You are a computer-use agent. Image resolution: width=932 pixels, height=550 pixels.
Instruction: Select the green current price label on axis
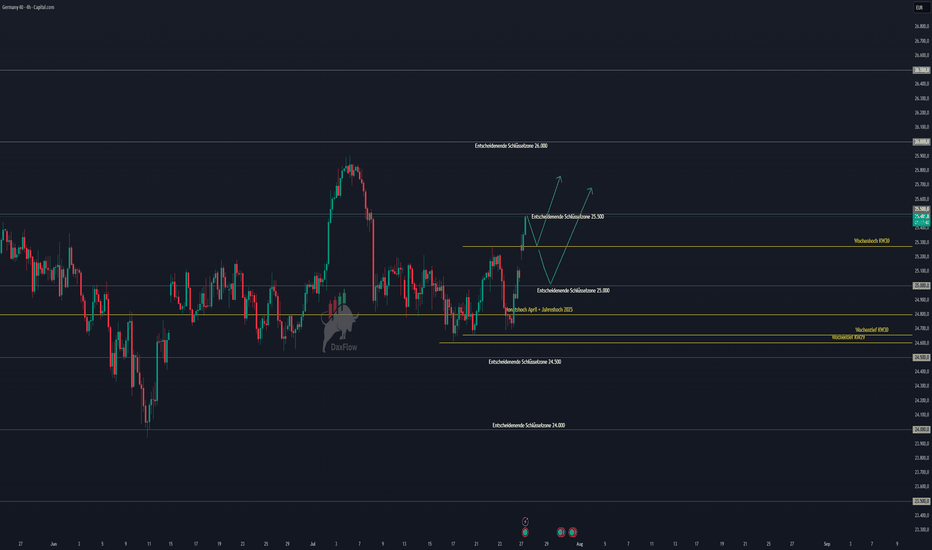click(921, 219)
